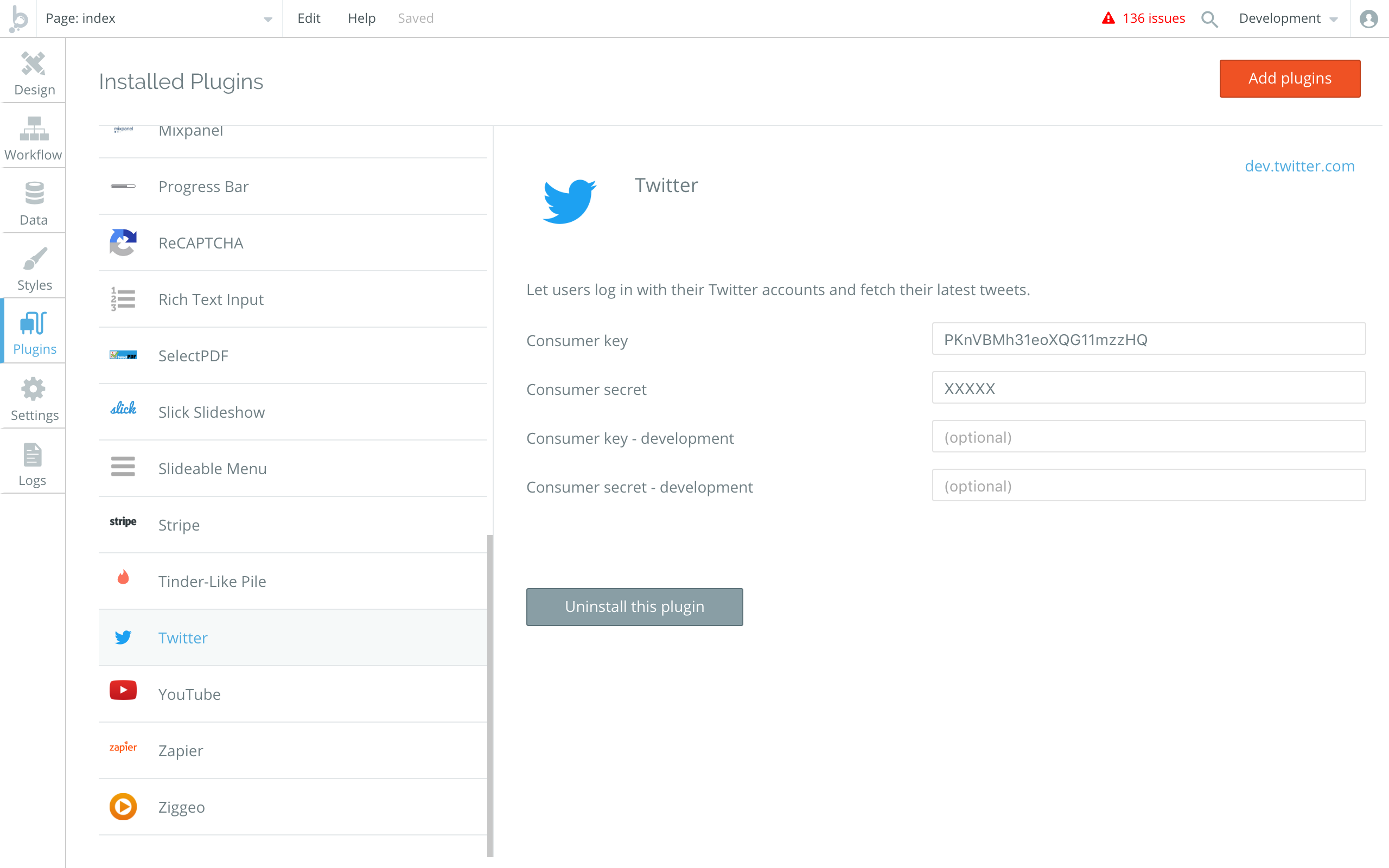This screenshot has width=1389, height=868.
Task: Open the Logs tab icon
Action: point(33,455)
